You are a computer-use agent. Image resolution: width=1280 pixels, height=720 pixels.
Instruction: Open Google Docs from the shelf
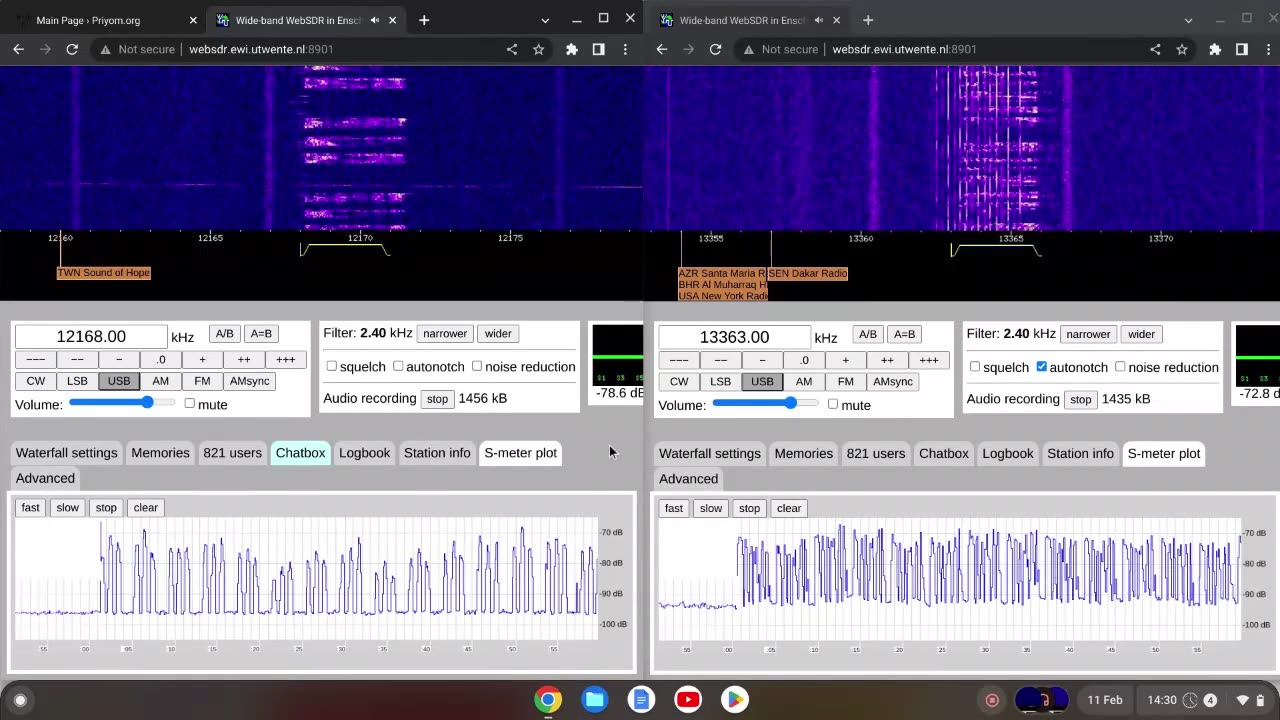coord(641,699)
